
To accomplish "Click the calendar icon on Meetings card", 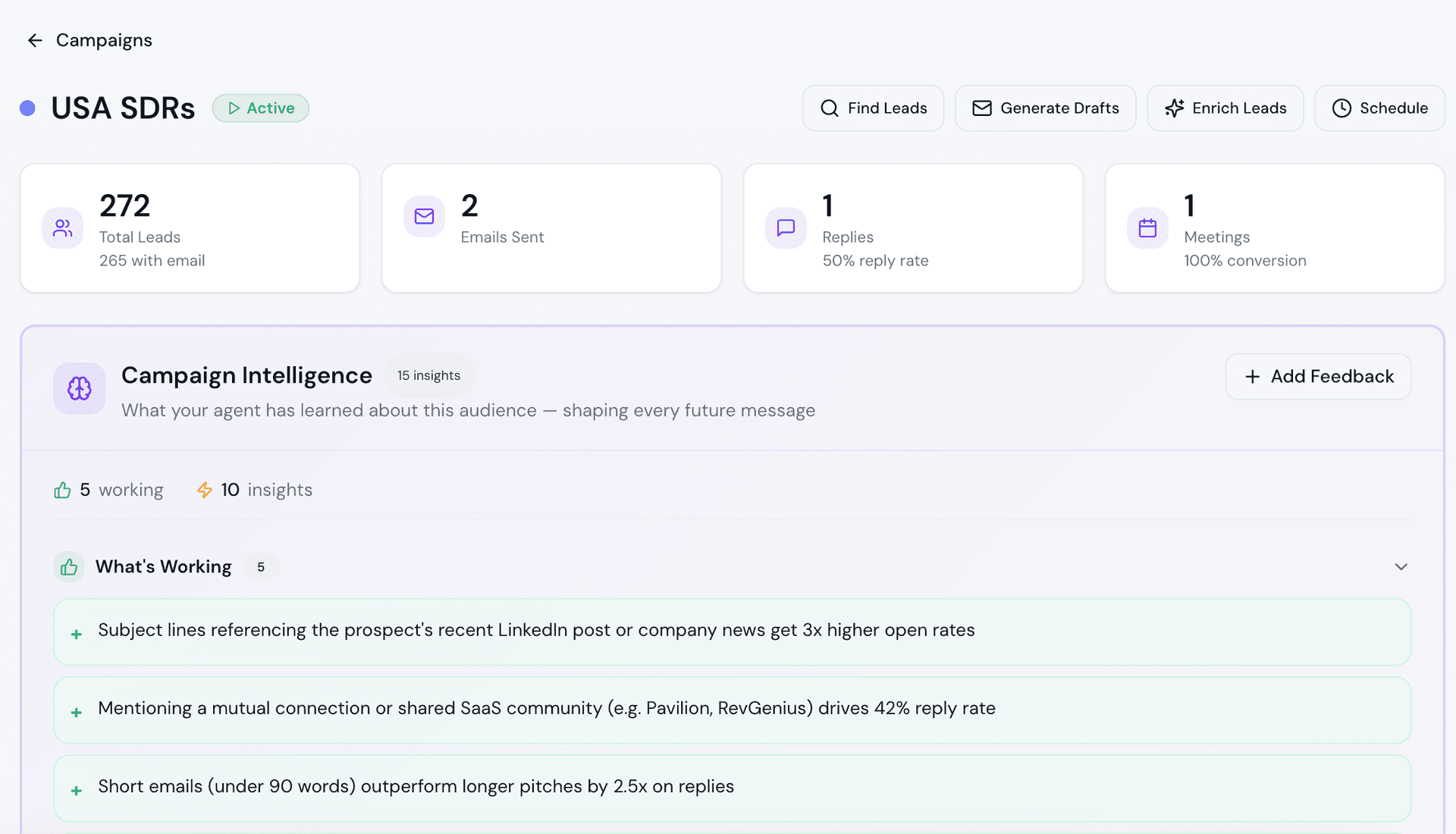I will (x=1147, y=227).
